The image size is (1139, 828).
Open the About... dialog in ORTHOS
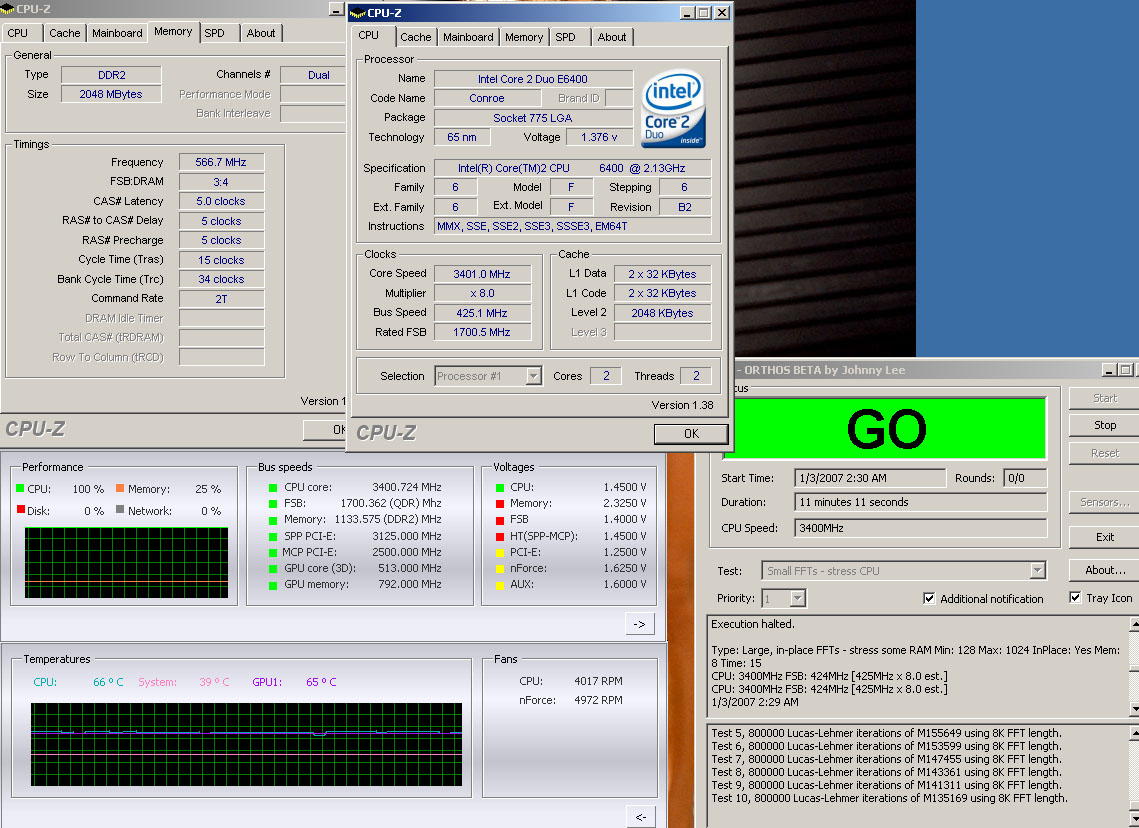point(1105,570)
